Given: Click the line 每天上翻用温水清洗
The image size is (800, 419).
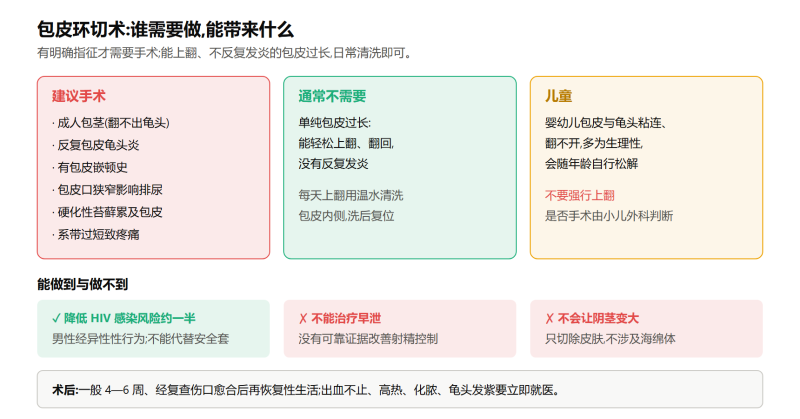Looking at the screenshot, I should point(351,195).
